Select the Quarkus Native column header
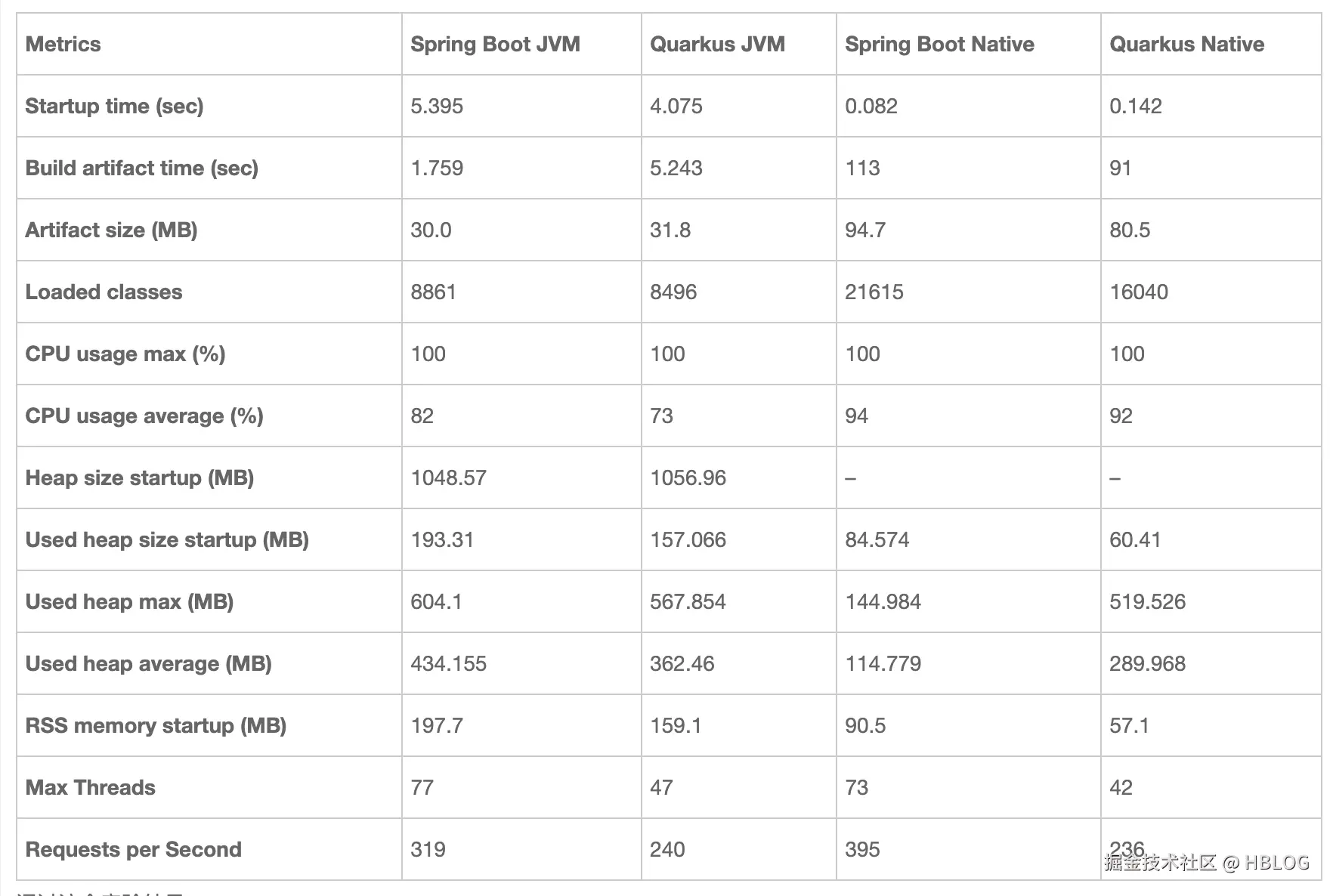This screenshot has height=896, width=1333. (x=1186, y=45)
